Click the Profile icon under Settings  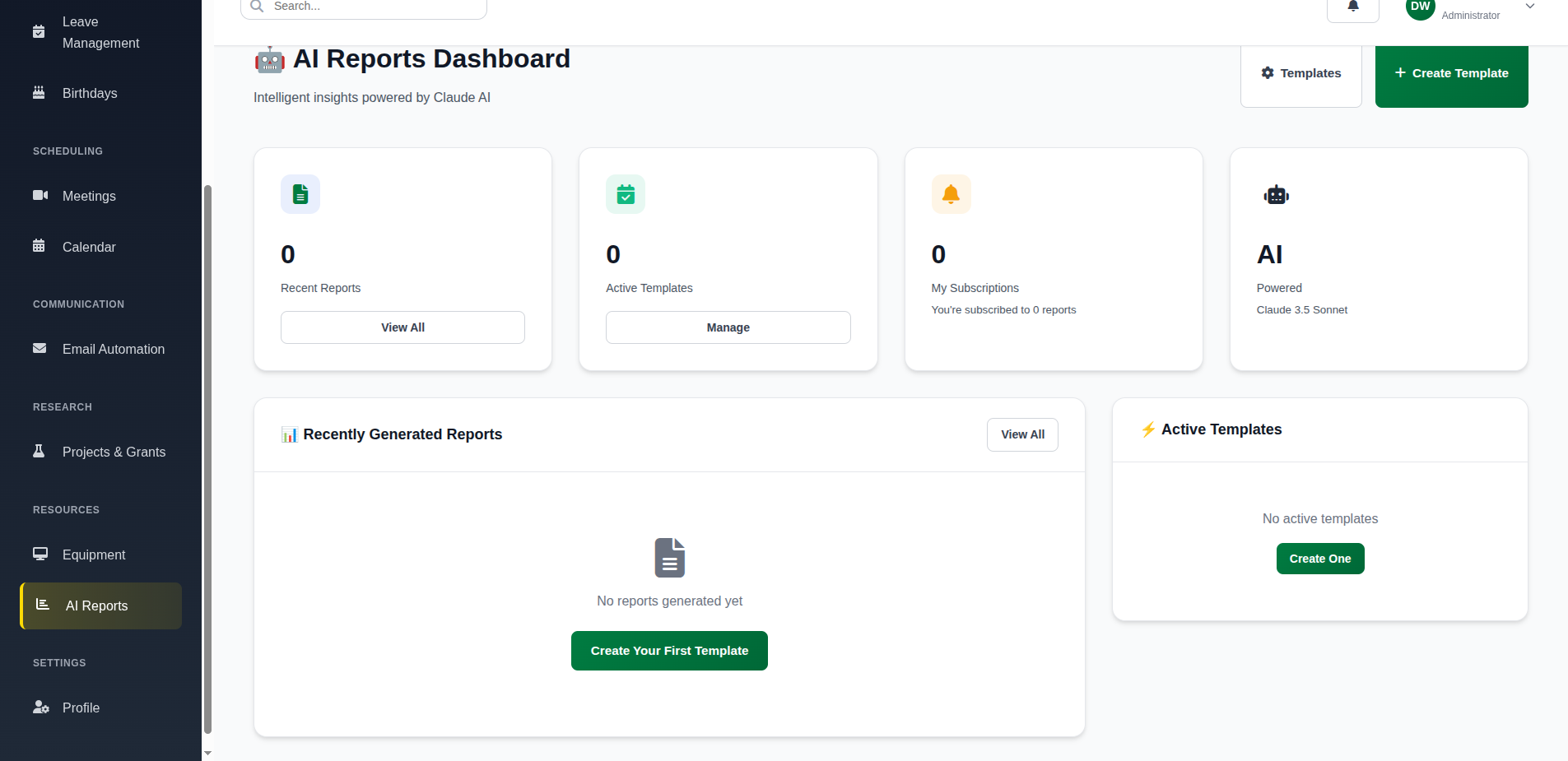pos(40,707)
